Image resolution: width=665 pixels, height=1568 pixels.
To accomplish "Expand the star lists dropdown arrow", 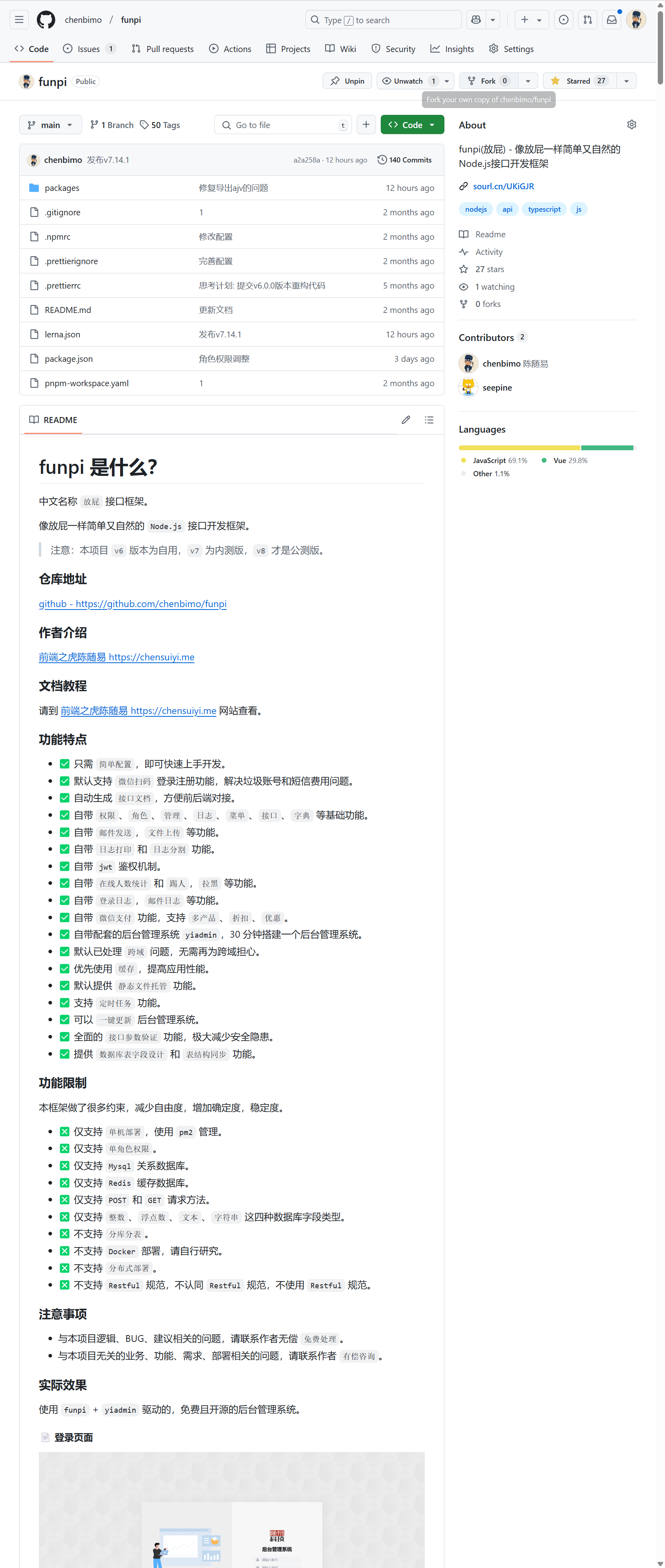I will point(626,81).
